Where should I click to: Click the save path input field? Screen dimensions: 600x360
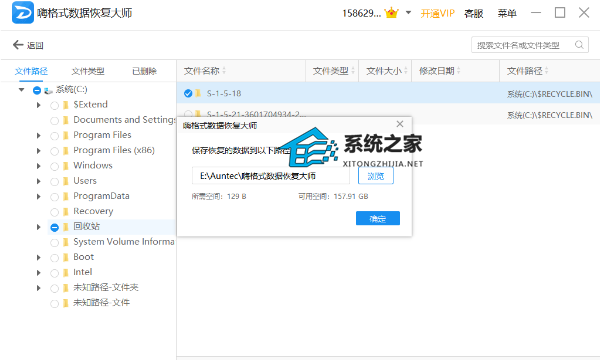click(271, 176)
